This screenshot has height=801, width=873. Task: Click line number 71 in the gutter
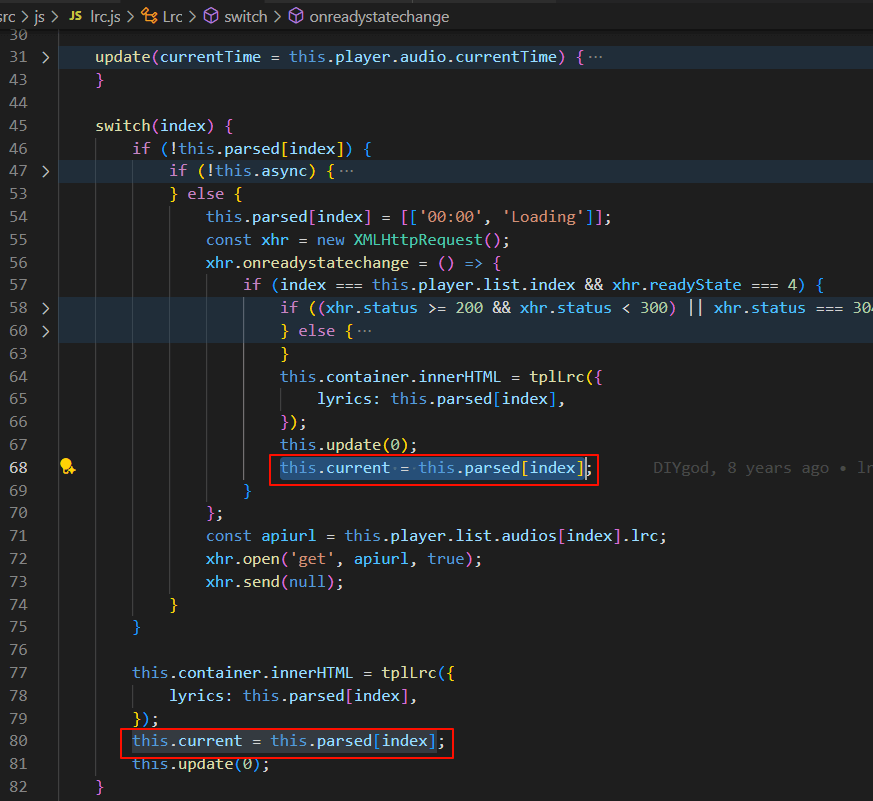click(18, 535)
